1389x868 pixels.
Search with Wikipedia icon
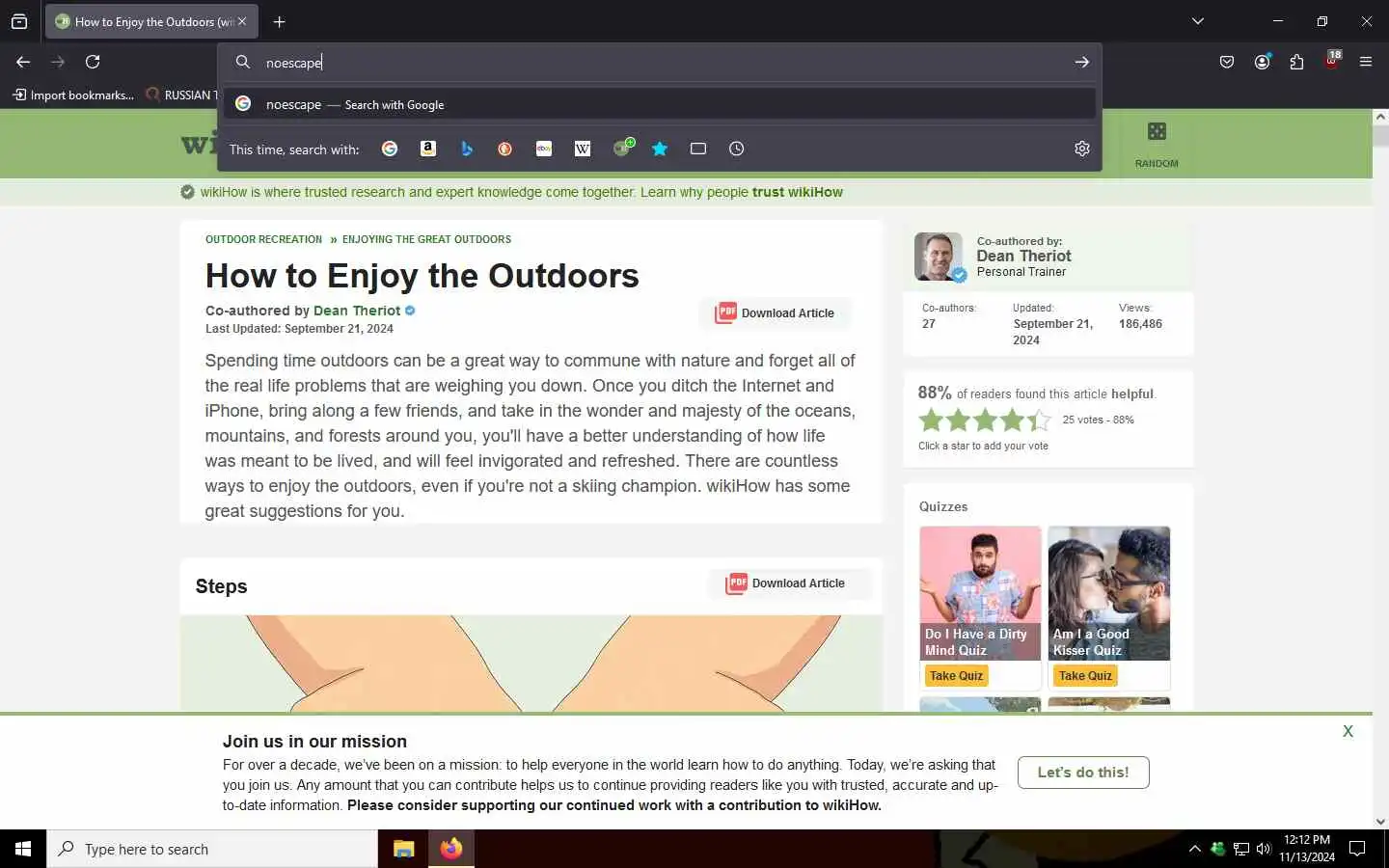pyautogui.click(x=583, y=149)
